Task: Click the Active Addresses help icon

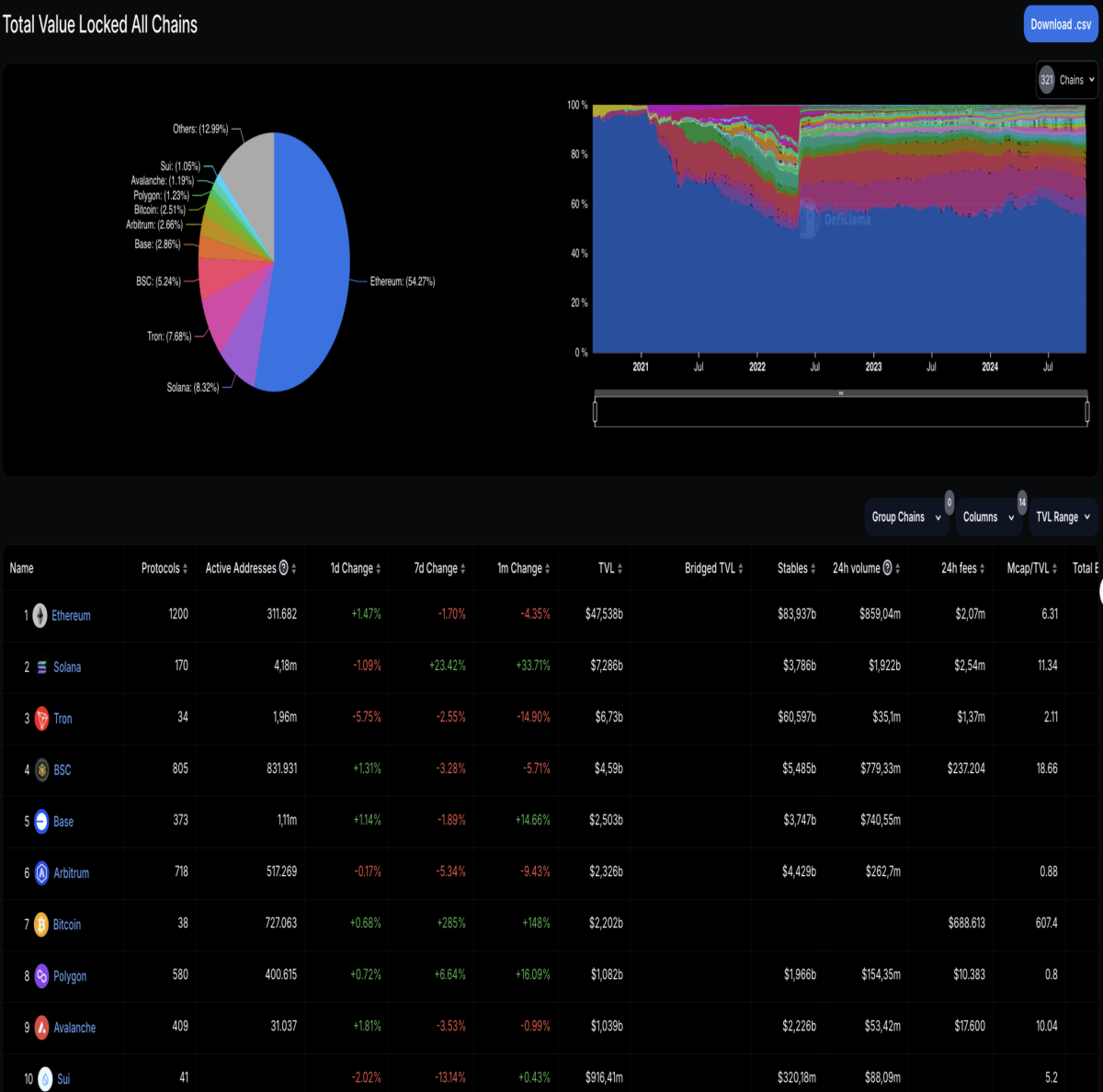Action: click(x=284, y=568)
